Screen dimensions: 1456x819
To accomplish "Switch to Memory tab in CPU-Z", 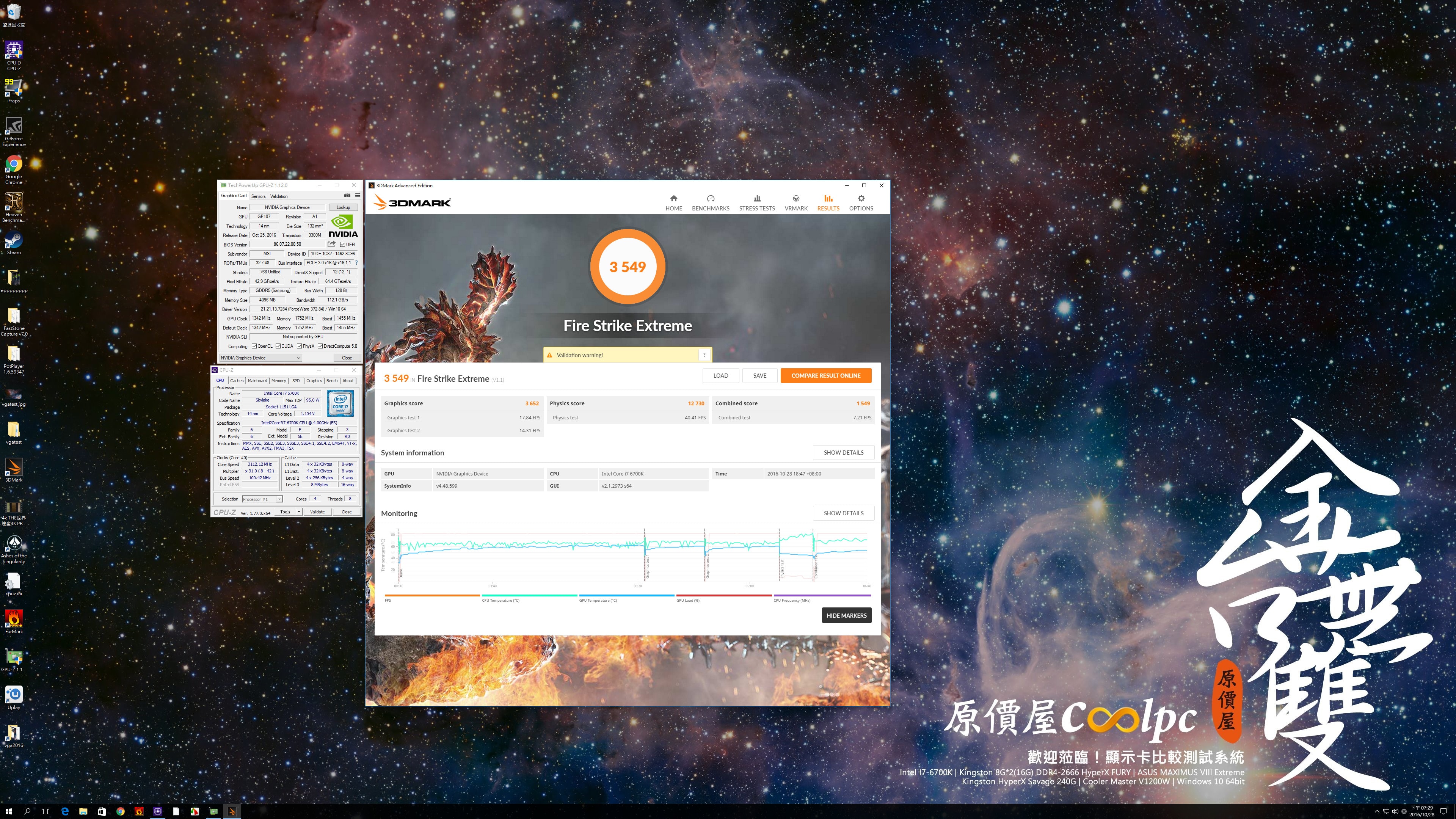I will (279, 380).
